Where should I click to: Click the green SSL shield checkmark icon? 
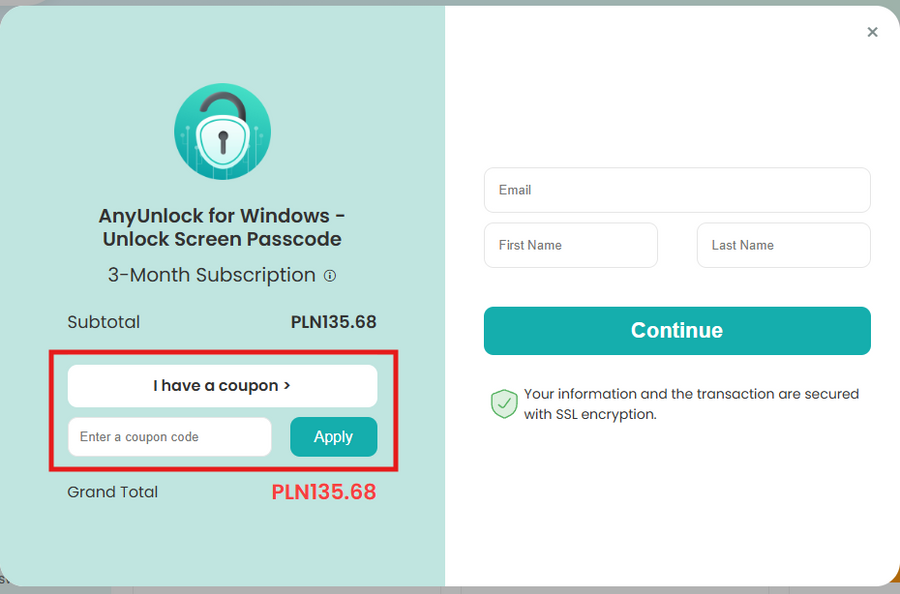point(504,404)
